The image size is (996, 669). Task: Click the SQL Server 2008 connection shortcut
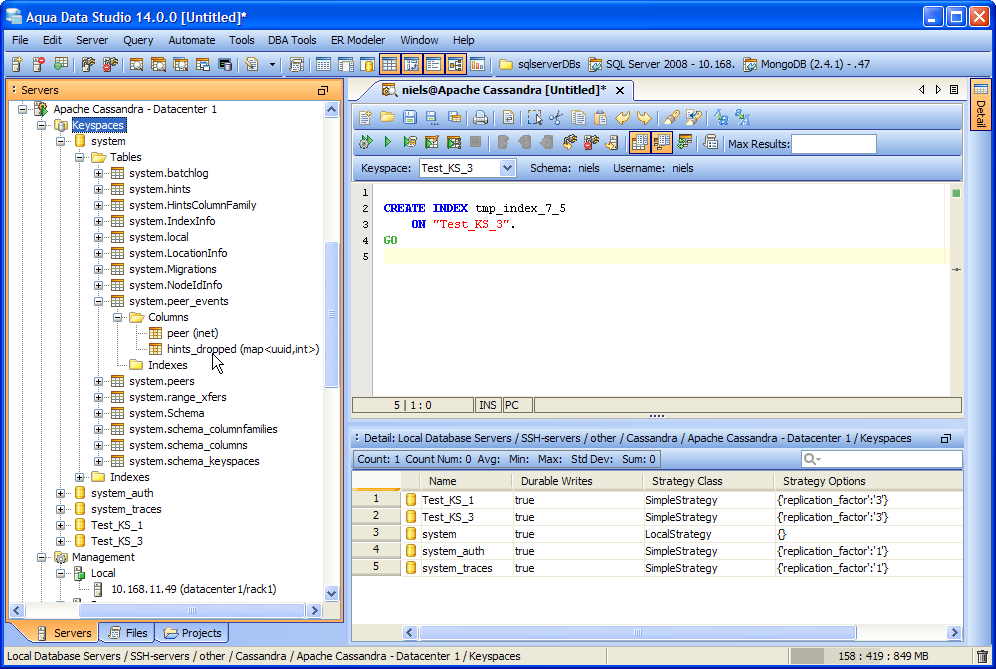click(661, 65)
